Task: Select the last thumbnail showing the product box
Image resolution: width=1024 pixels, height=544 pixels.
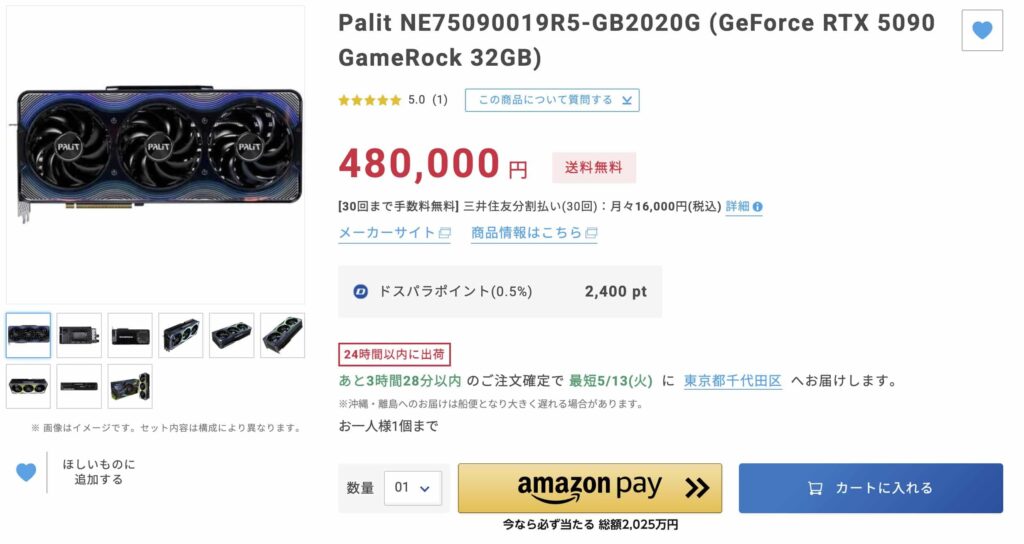Action: (130, 386)
